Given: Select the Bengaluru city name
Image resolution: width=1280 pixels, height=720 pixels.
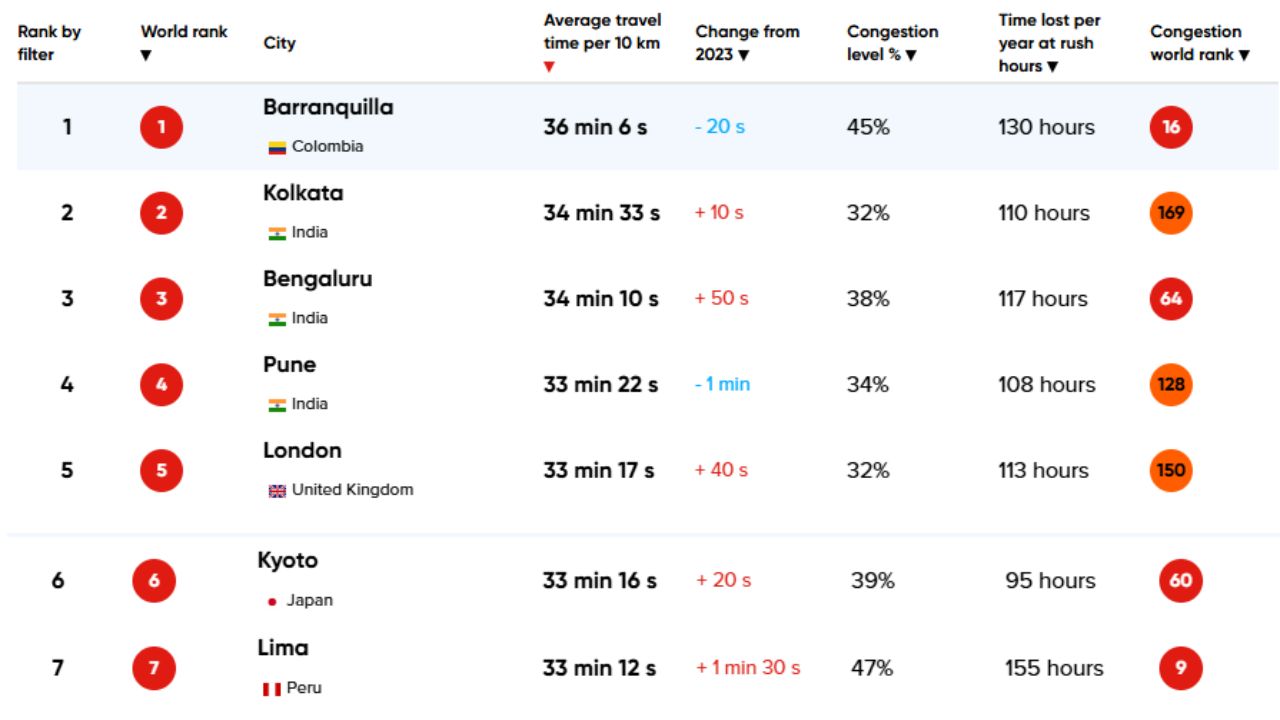Looking at the screenshot, I should click(317, 279).
